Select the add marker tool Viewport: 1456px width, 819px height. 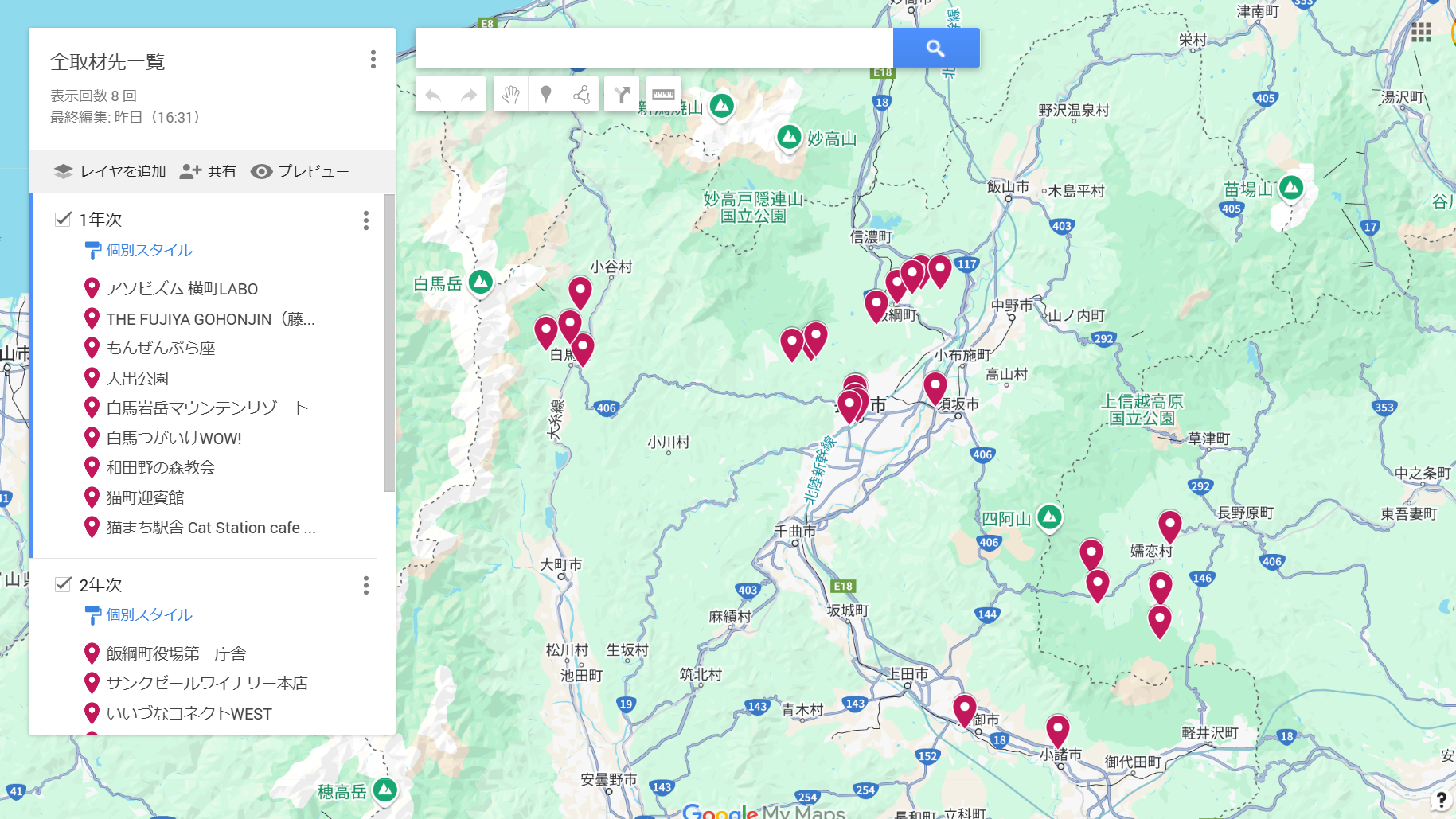546,95
